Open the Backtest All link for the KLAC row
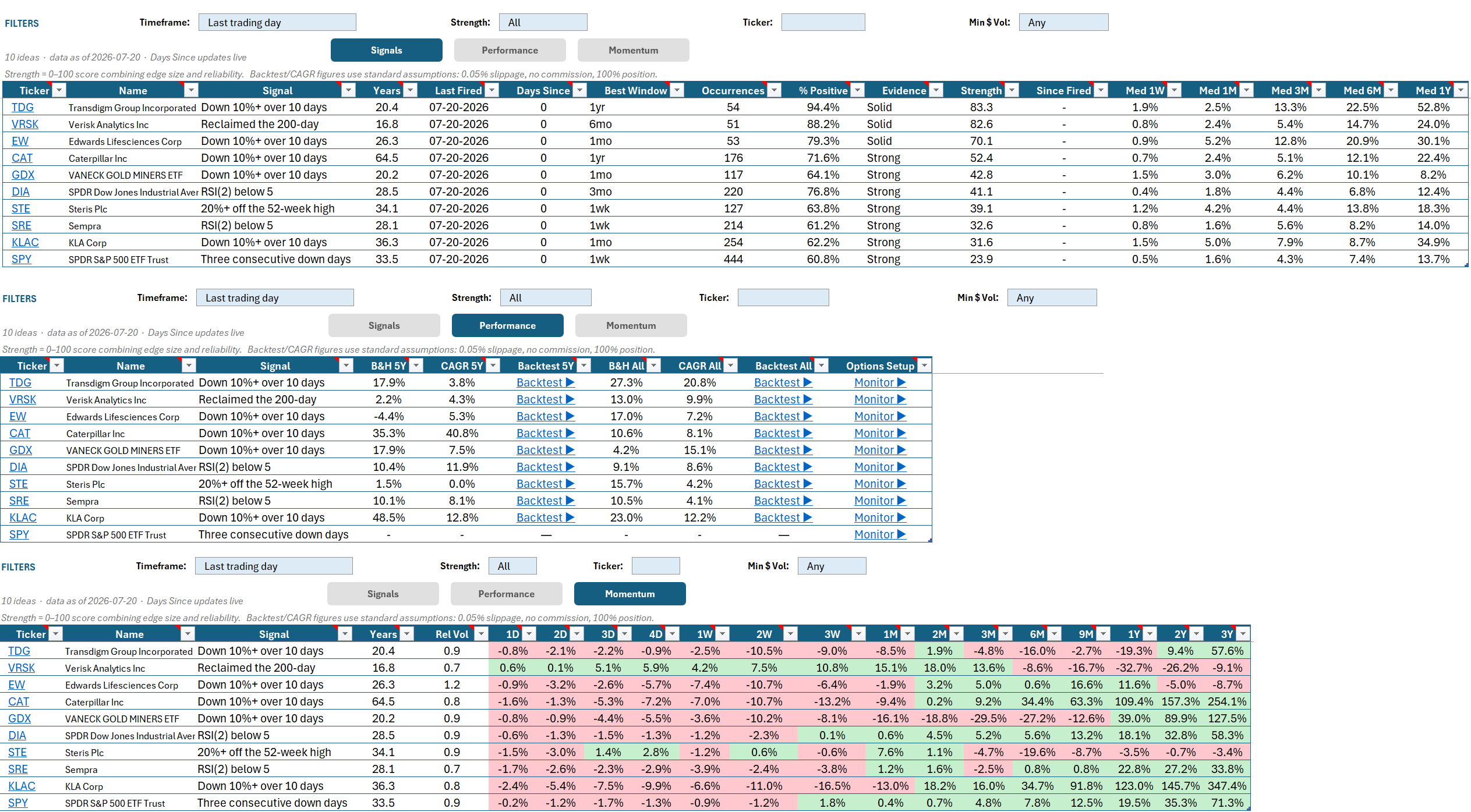1471x812 pixels. (x=783, y=517)
